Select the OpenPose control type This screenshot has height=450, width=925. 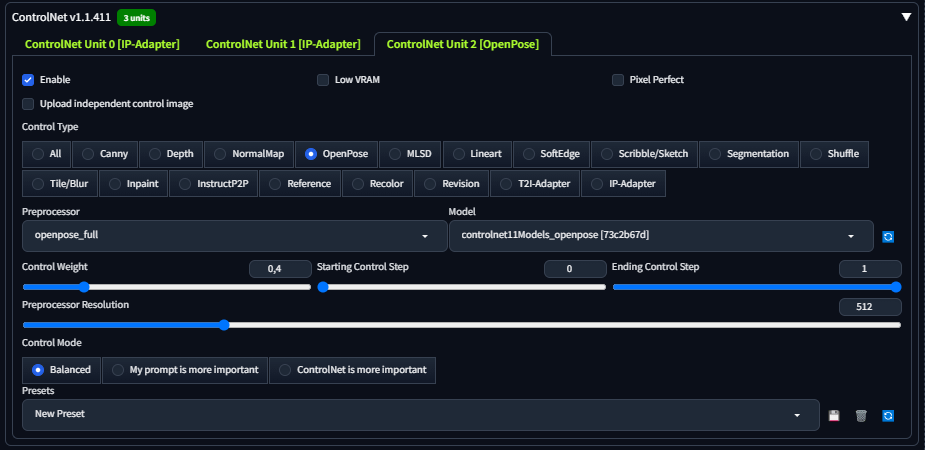pos(336,154)
